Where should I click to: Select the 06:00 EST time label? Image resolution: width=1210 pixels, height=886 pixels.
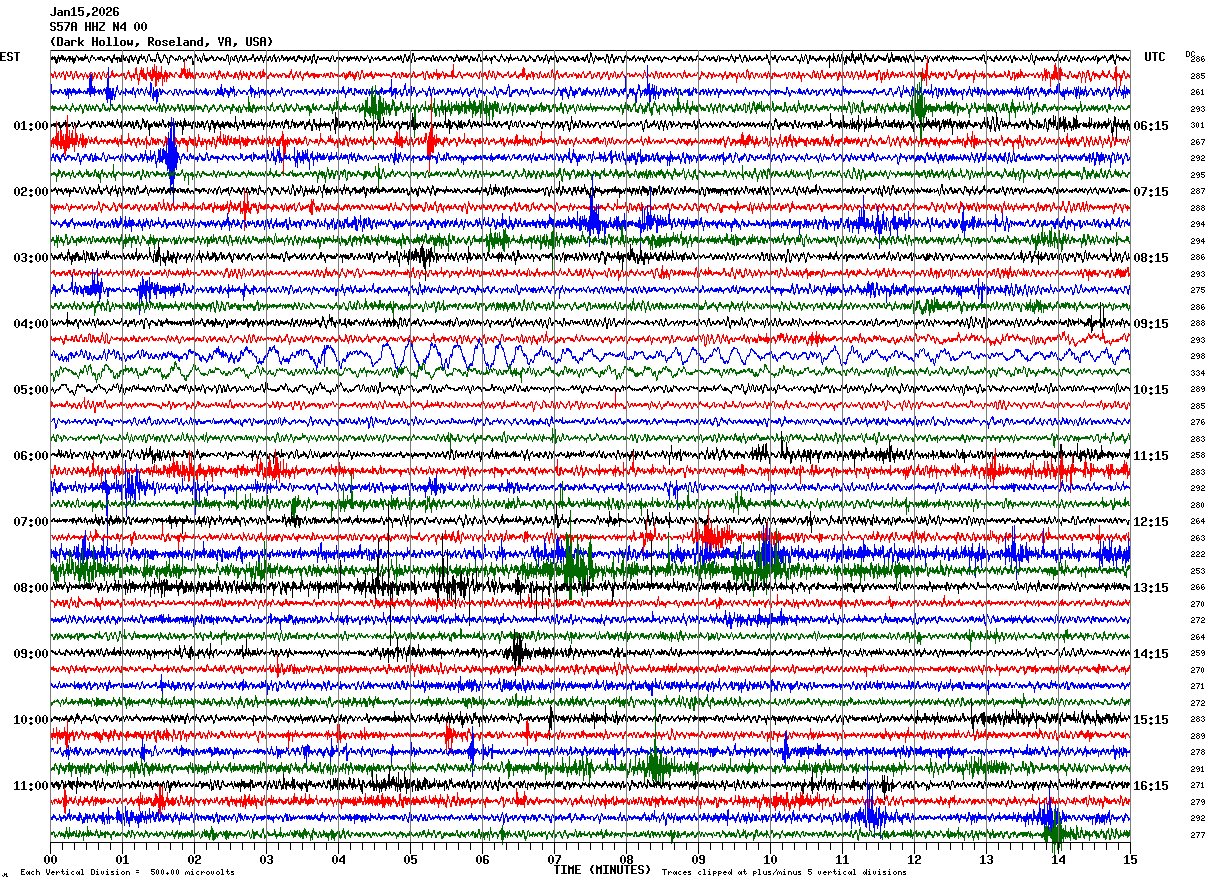click(x=30, y=456)
